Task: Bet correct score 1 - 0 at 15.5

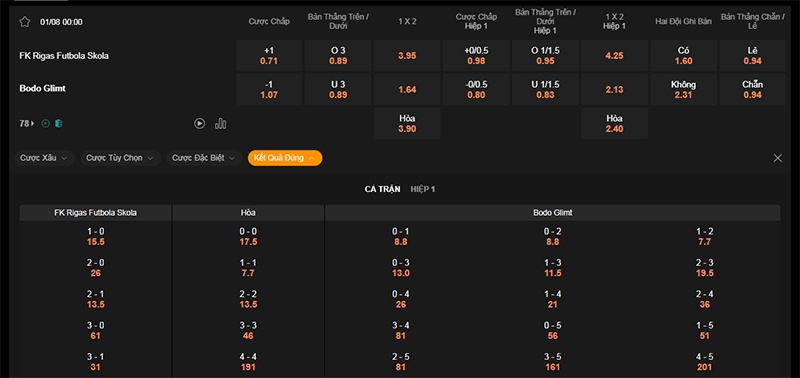Action: click(x=95, y=237)
